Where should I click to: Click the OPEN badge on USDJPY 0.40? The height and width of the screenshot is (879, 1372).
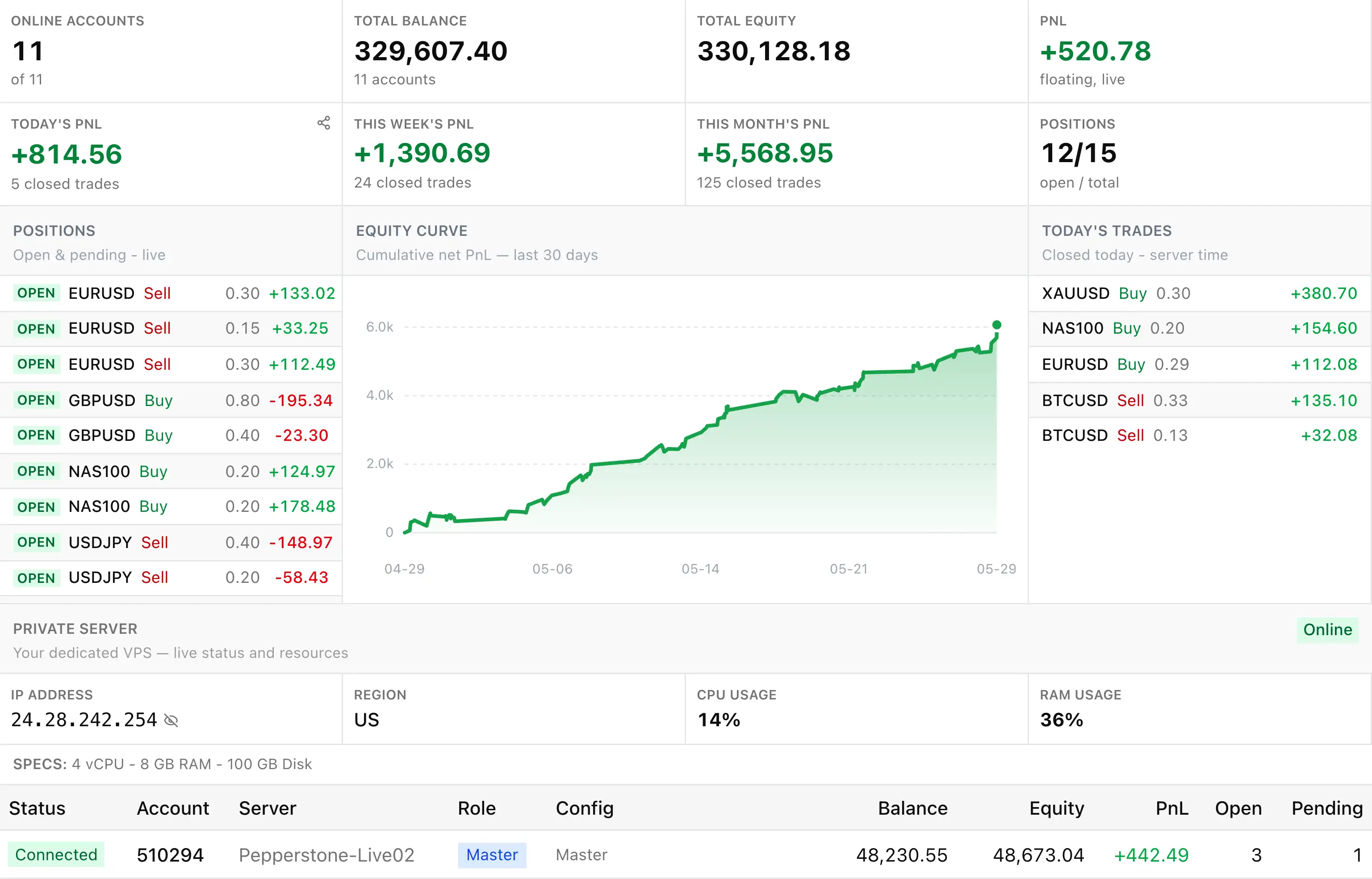coord(36,542)
